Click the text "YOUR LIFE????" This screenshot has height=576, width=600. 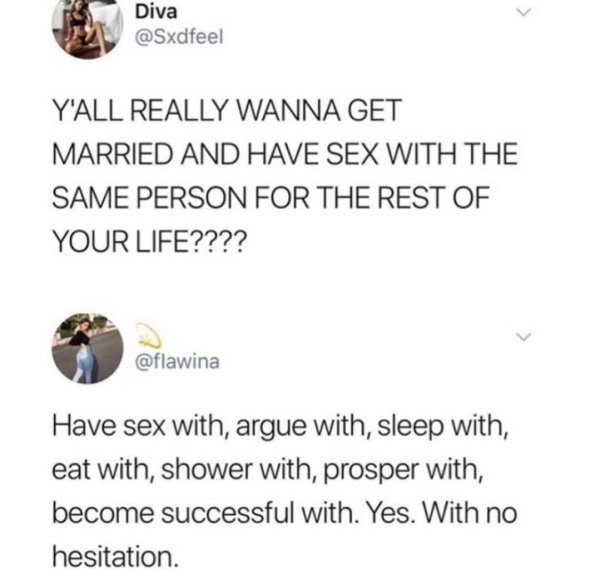pyautogui.click(x=148, y=242)
